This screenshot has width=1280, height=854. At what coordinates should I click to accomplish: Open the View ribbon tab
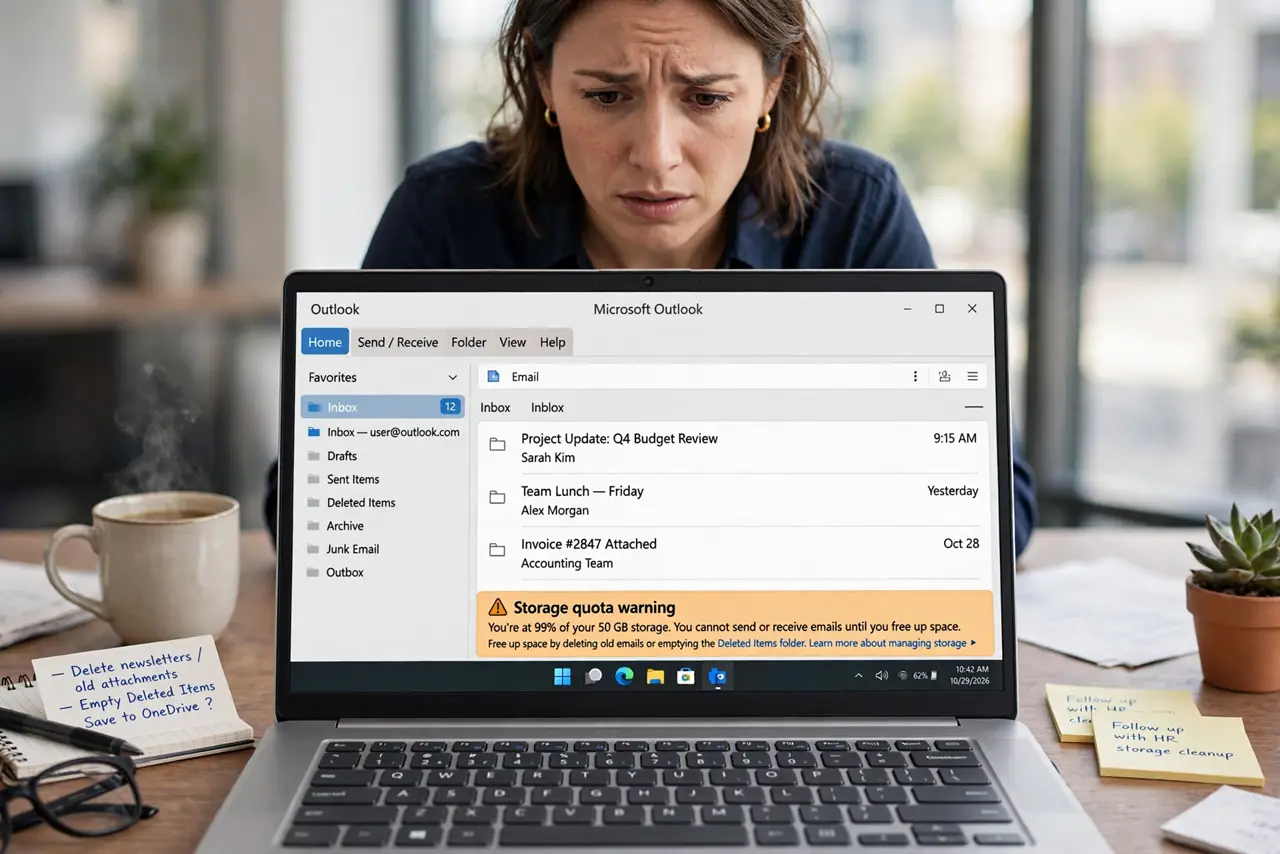click(x=513, y=342)
